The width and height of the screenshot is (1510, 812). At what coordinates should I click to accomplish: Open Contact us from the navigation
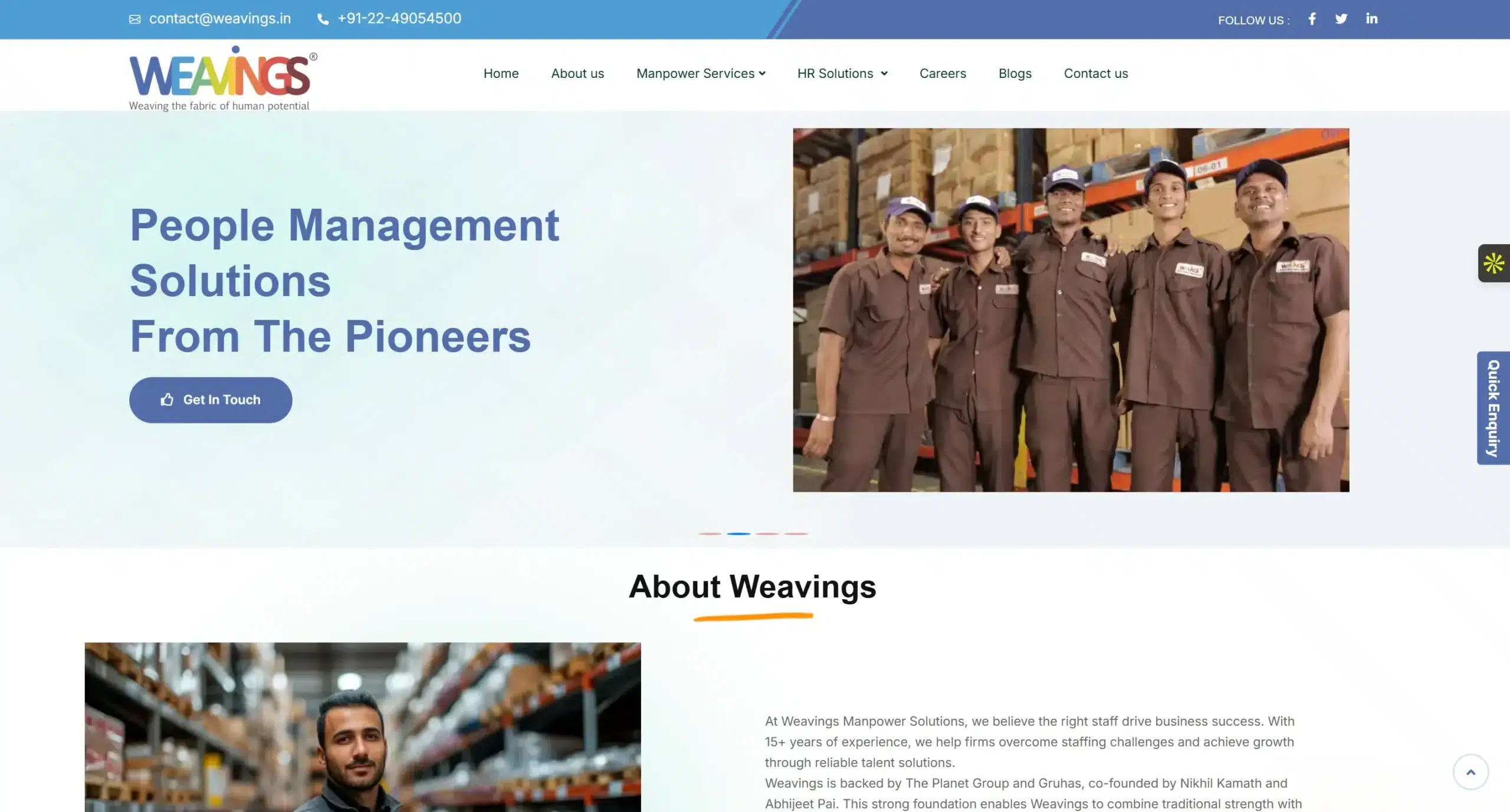click(1095, 73)
